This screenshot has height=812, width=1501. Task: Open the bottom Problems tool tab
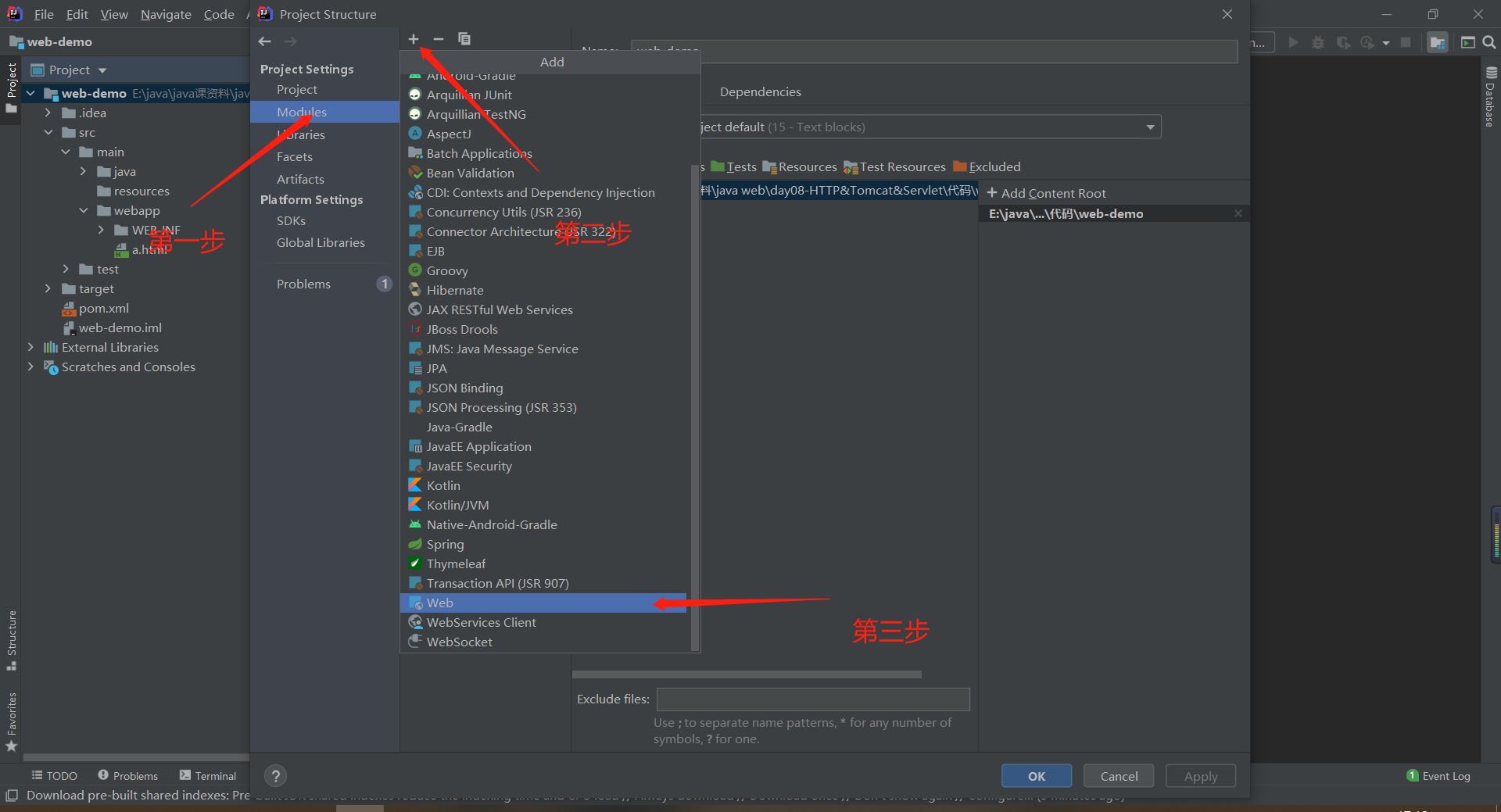(127, 776)
